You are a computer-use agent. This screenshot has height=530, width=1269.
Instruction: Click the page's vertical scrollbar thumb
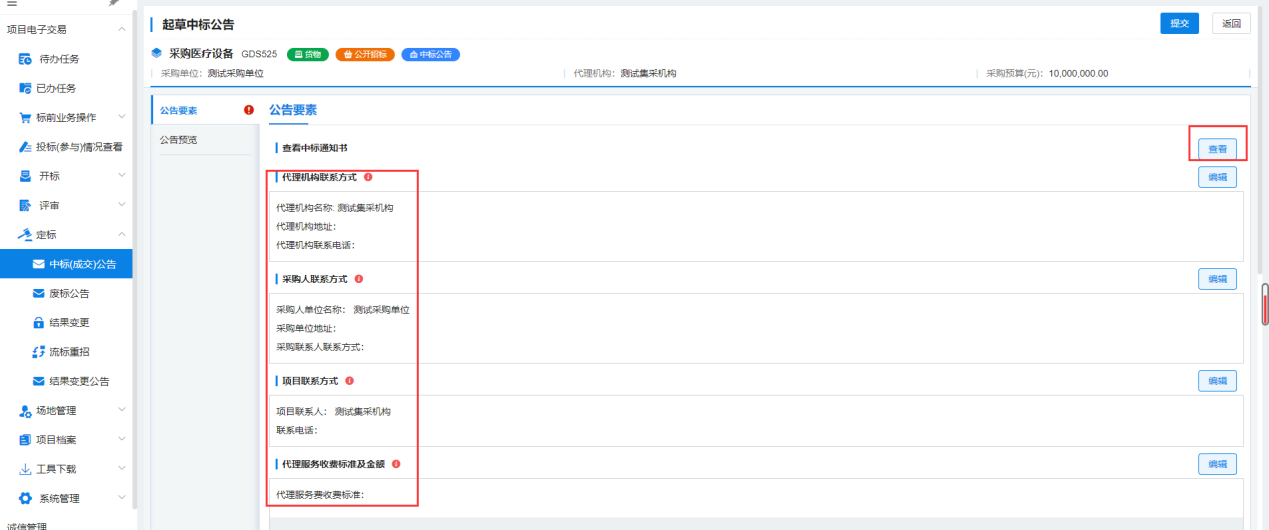1264,305
